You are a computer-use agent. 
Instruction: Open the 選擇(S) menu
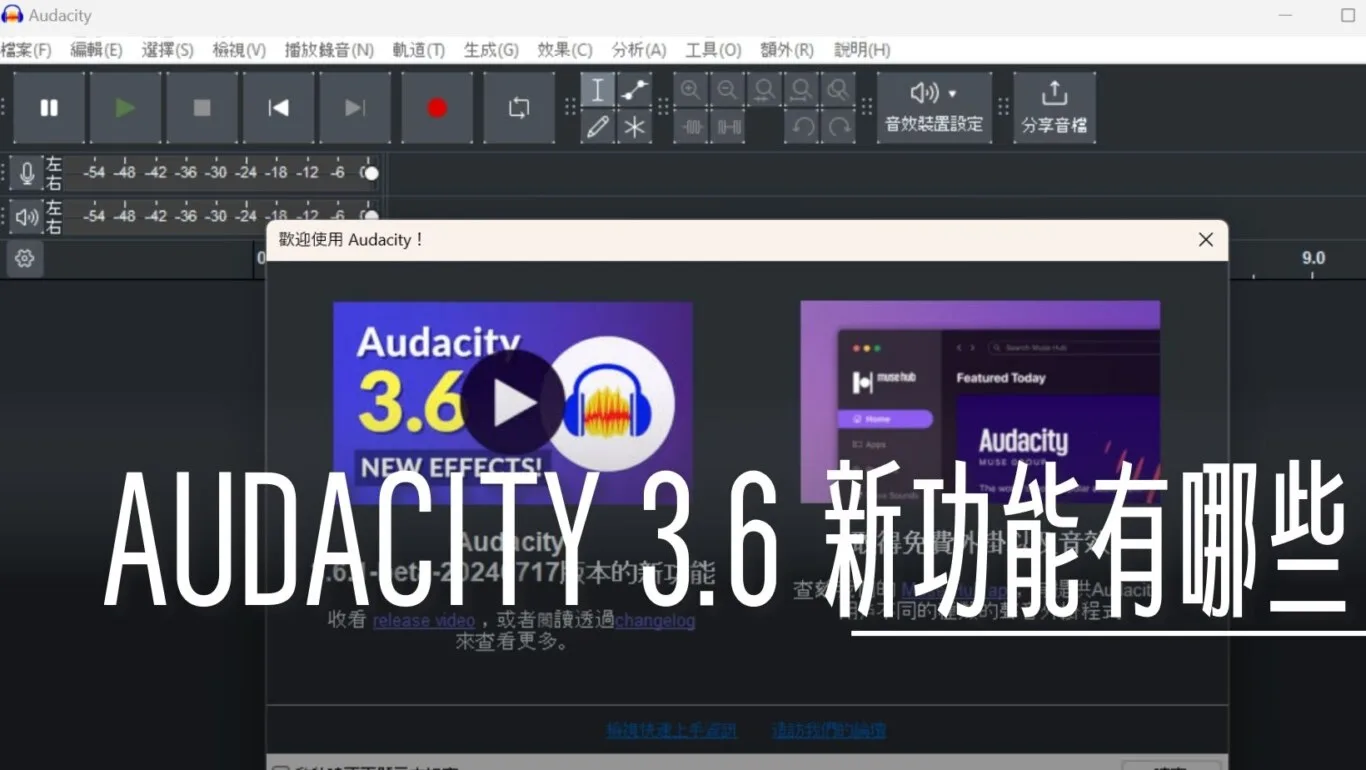click(x=167, y=50)
